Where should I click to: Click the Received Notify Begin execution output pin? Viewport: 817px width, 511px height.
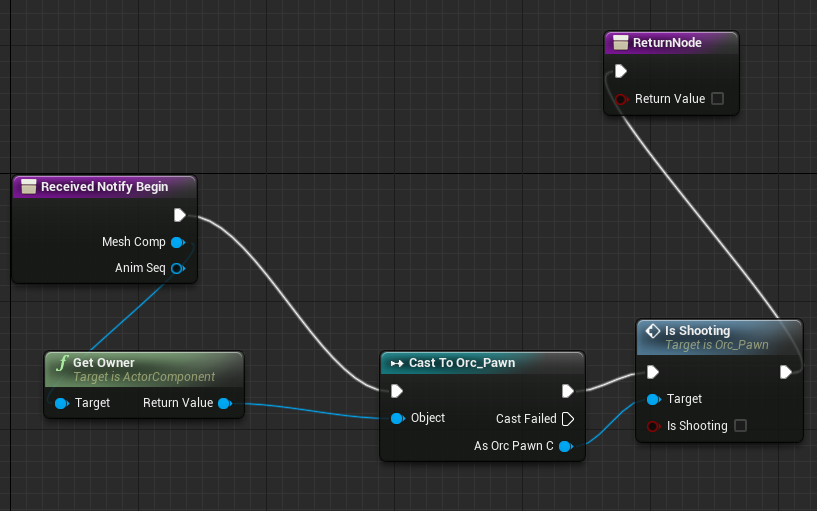pyautogui.click(x=180, y=215)
